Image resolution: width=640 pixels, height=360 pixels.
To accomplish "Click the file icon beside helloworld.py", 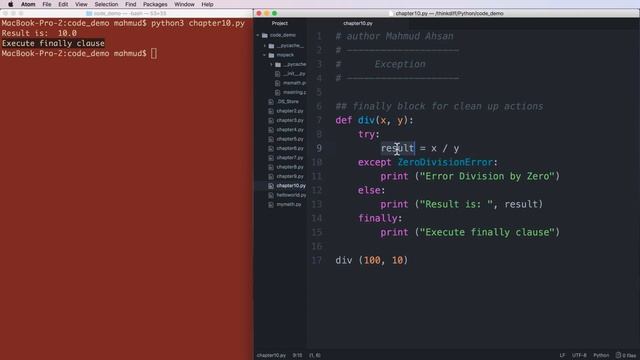I will coord(271,195).
